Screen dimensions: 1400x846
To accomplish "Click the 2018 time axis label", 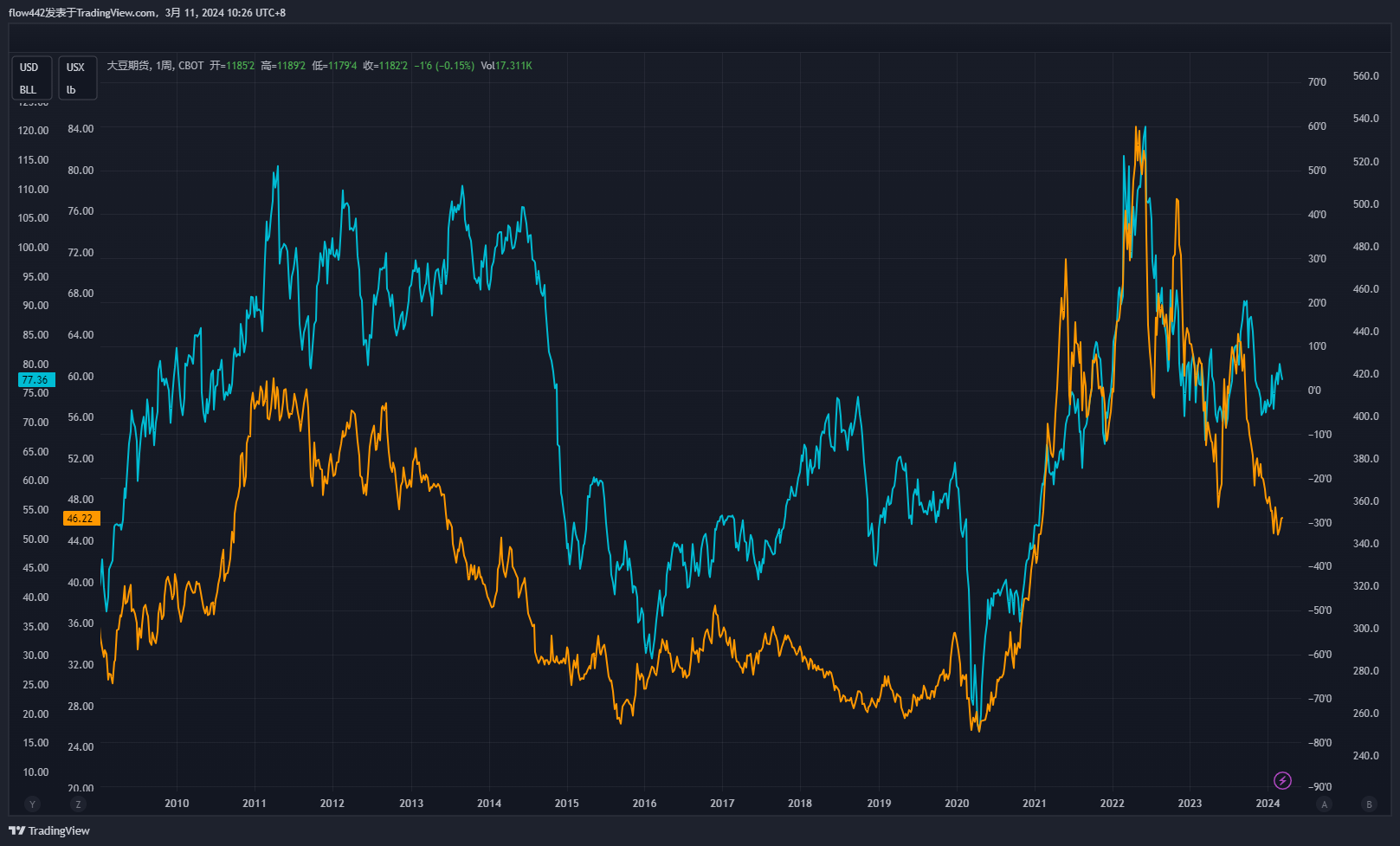I will tap(800, 804).
